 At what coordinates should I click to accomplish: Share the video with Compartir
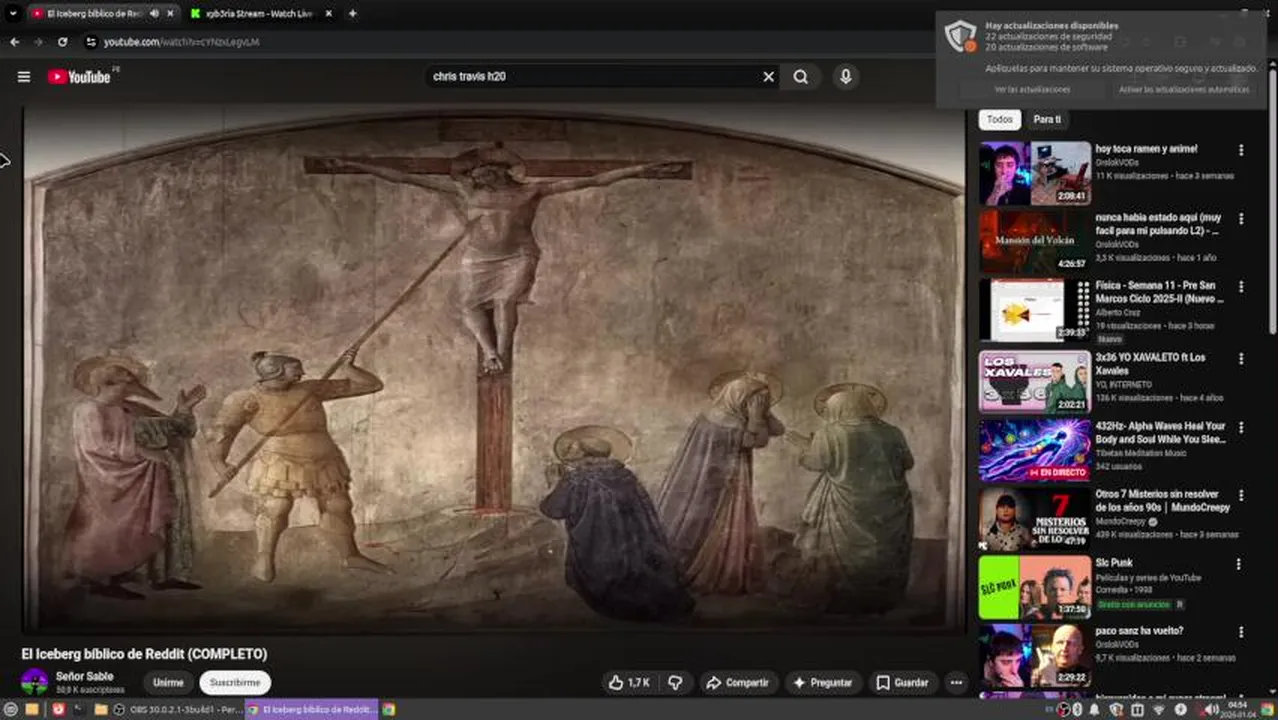(x=737, y=682)
